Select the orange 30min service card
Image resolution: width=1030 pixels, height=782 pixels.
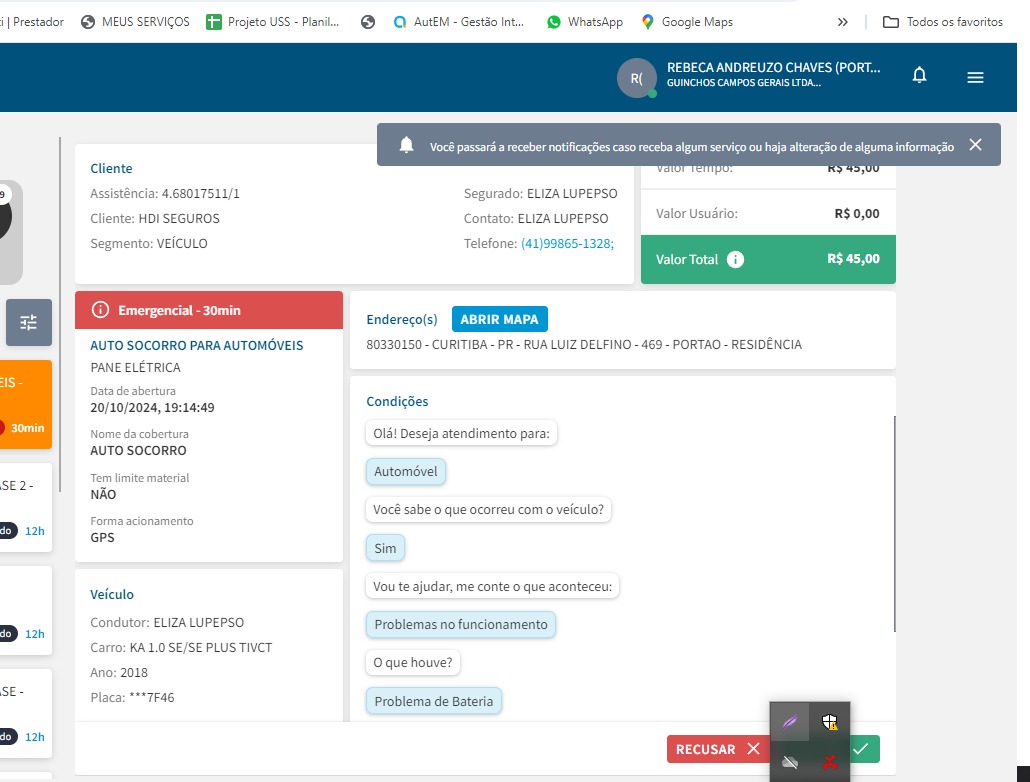coord(26,404)
